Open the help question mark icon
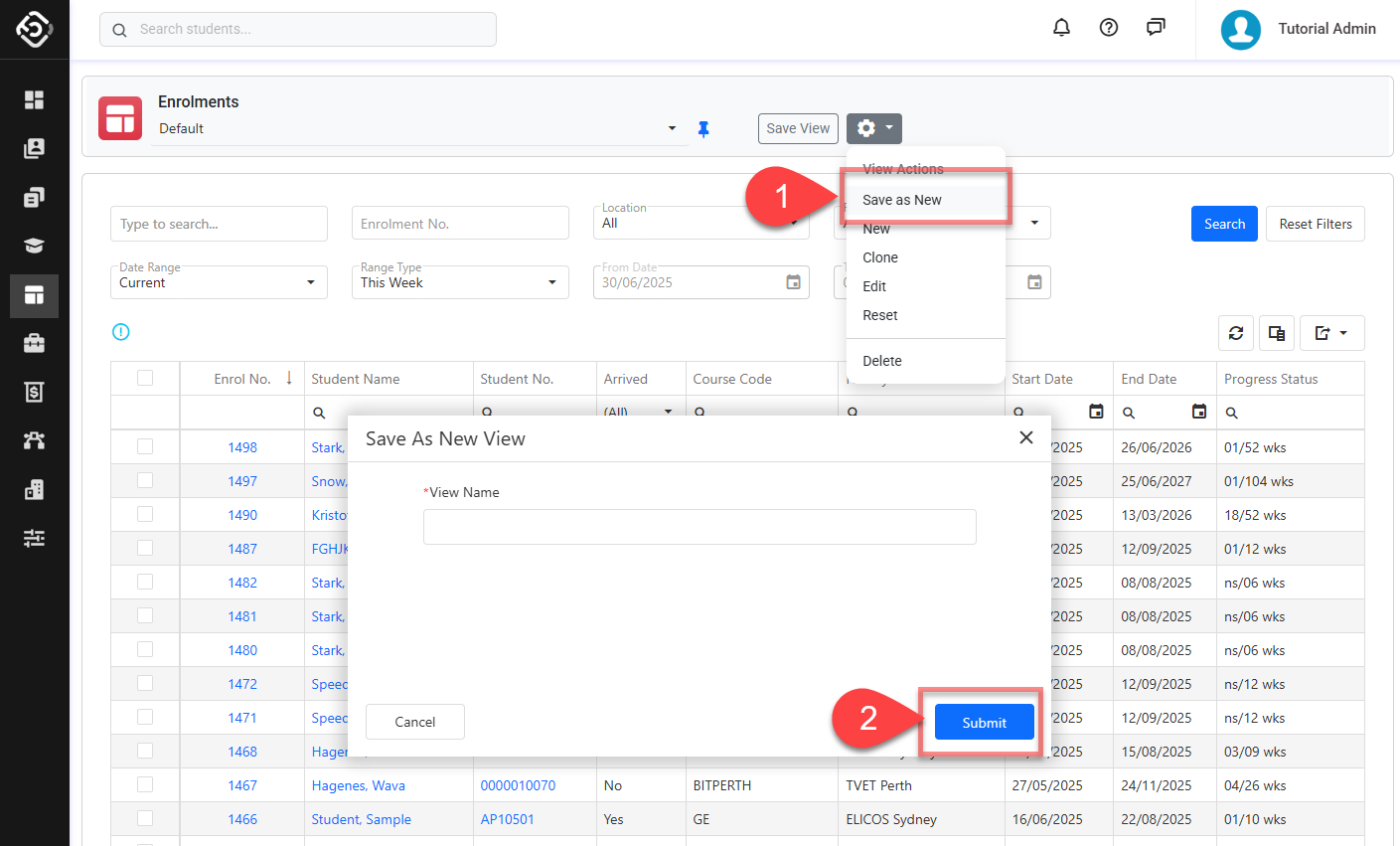This screenshot has height=846, width=1400. coord(1109,28)
